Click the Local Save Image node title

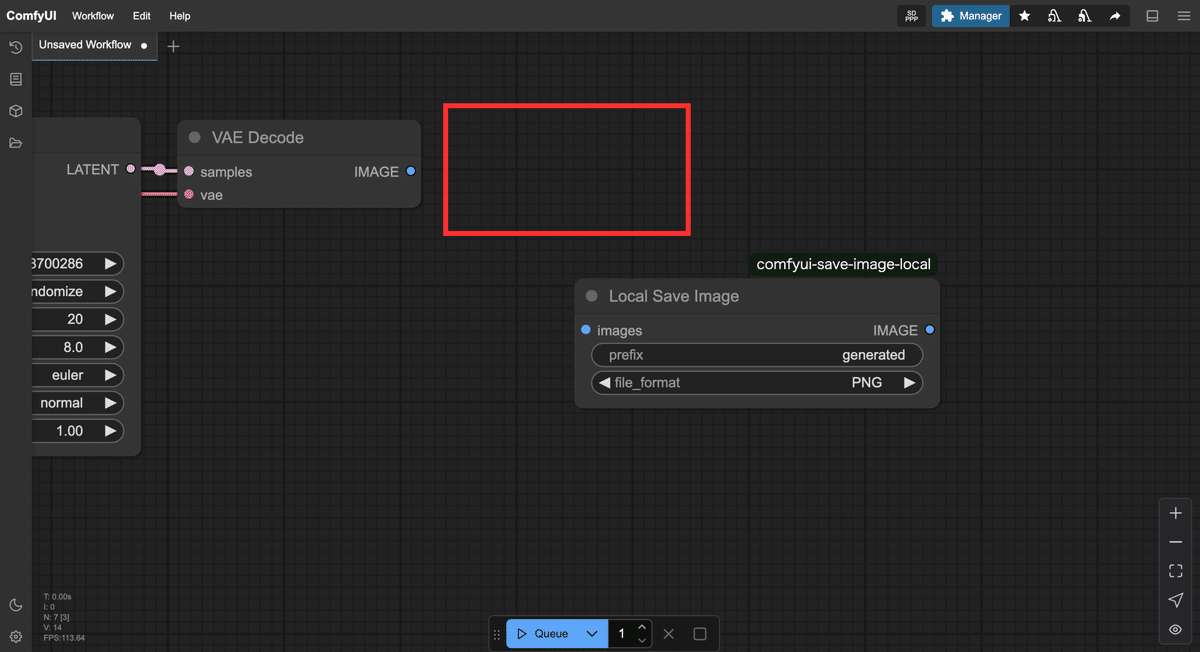(674, 297)
